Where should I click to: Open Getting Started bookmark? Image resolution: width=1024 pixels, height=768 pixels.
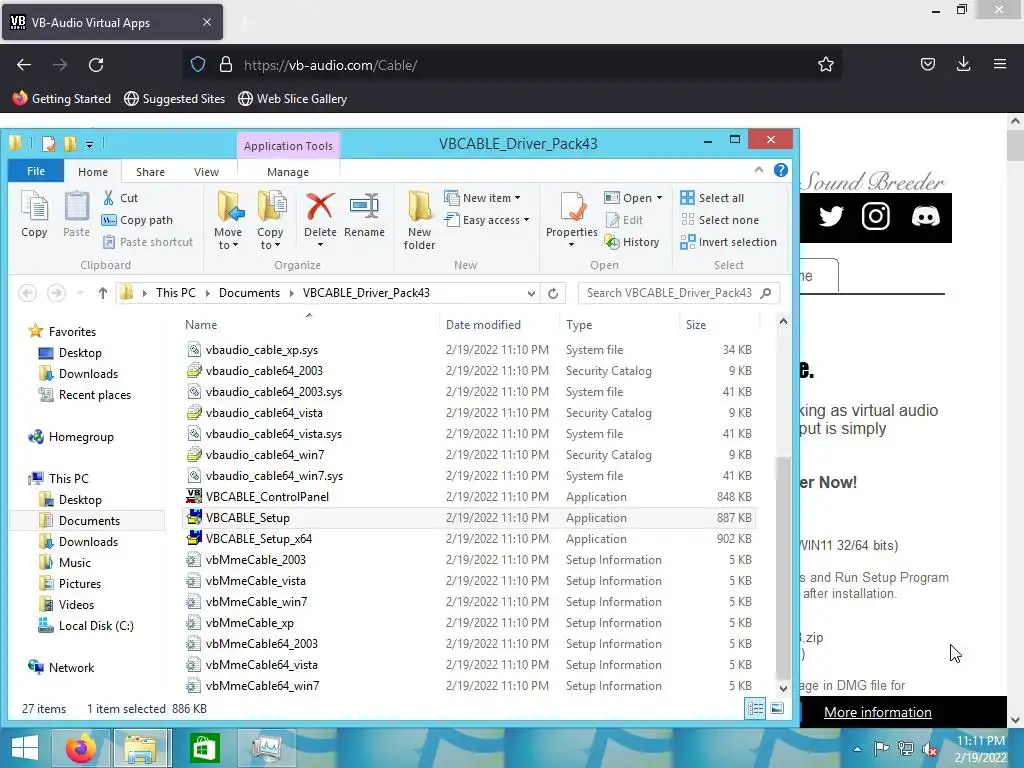click(x=62, y=99)
